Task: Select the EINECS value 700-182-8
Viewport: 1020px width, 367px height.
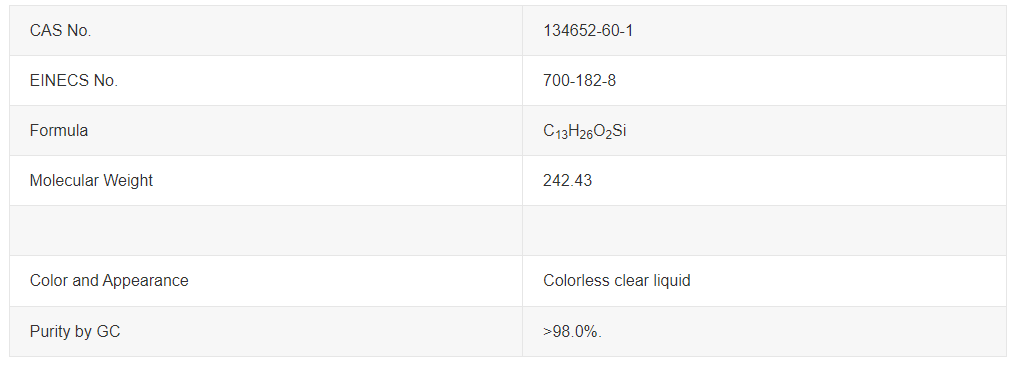Action: [x=579, y=81]
